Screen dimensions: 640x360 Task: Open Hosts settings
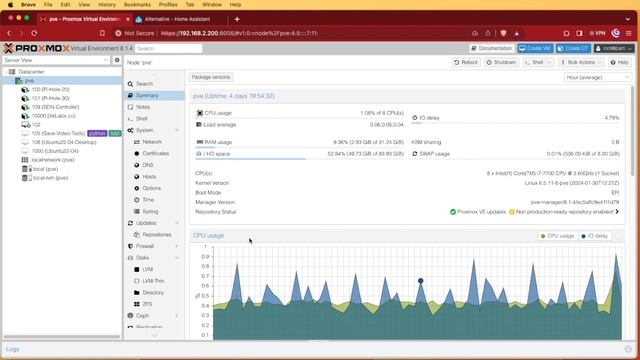(149, 177)
